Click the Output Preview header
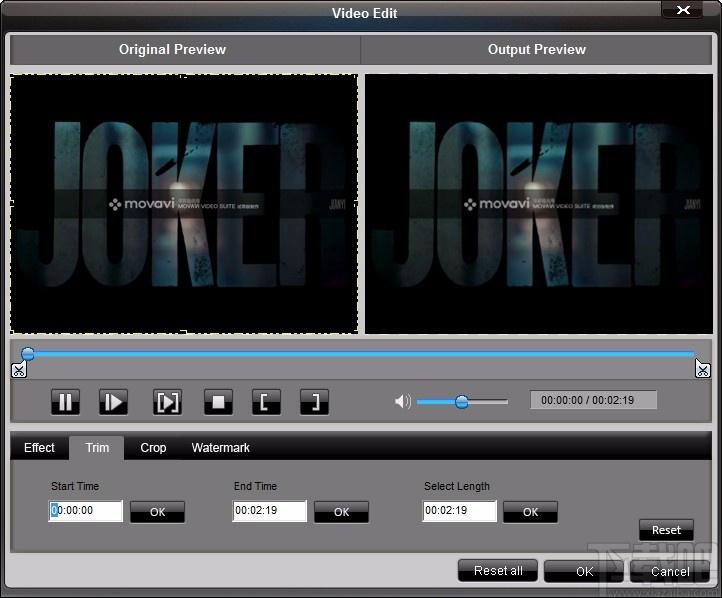722x598 pixels. [x=536, y=49]
